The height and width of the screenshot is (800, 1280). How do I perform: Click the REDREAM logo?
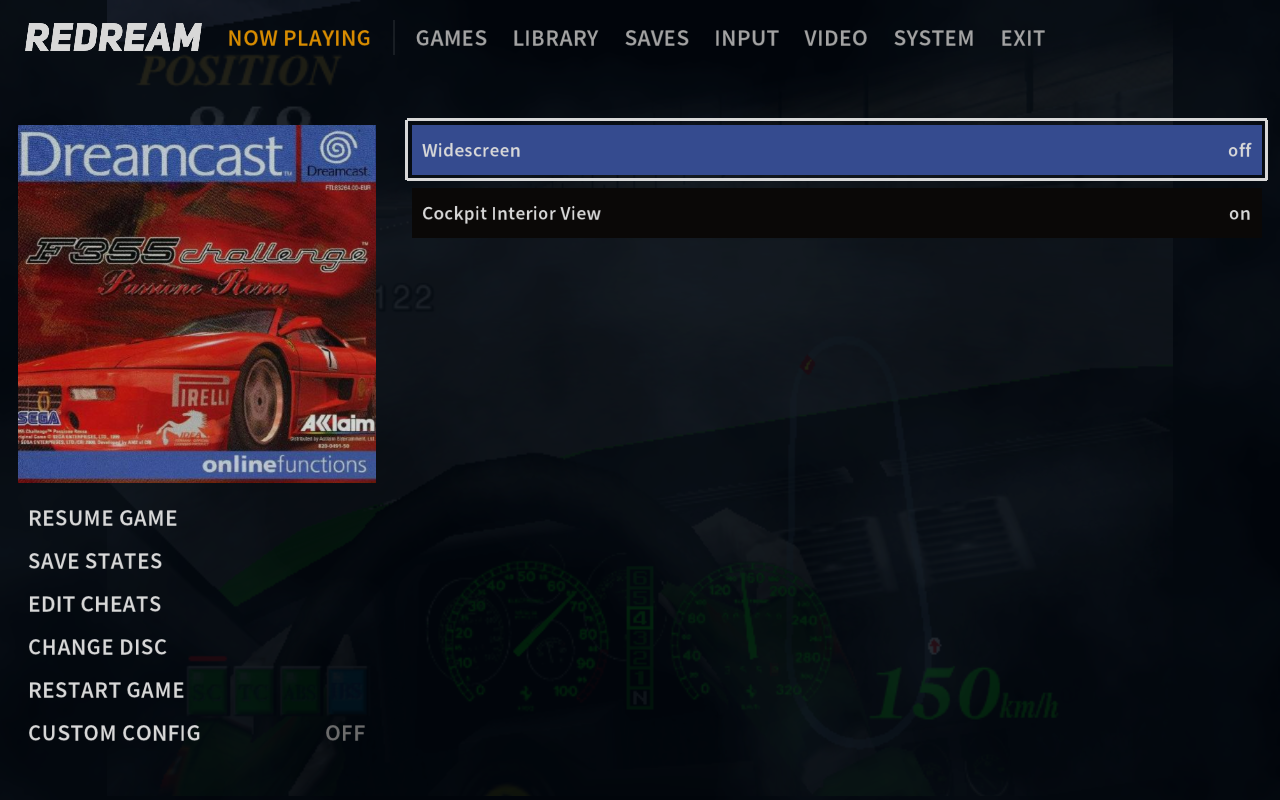(x=113, y=38)
